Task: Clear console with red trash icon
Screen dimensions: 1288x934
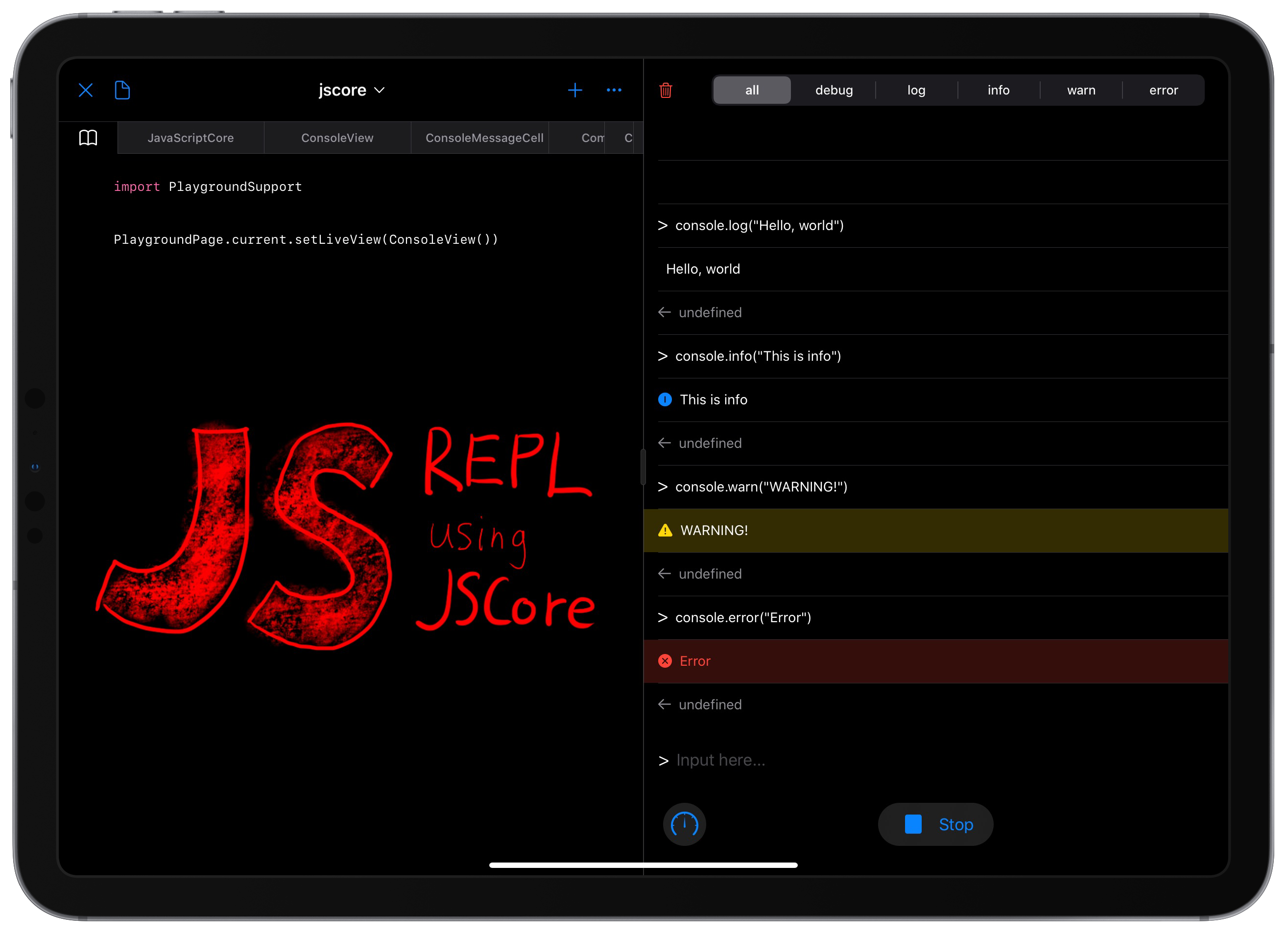Action: coord(666,90)
